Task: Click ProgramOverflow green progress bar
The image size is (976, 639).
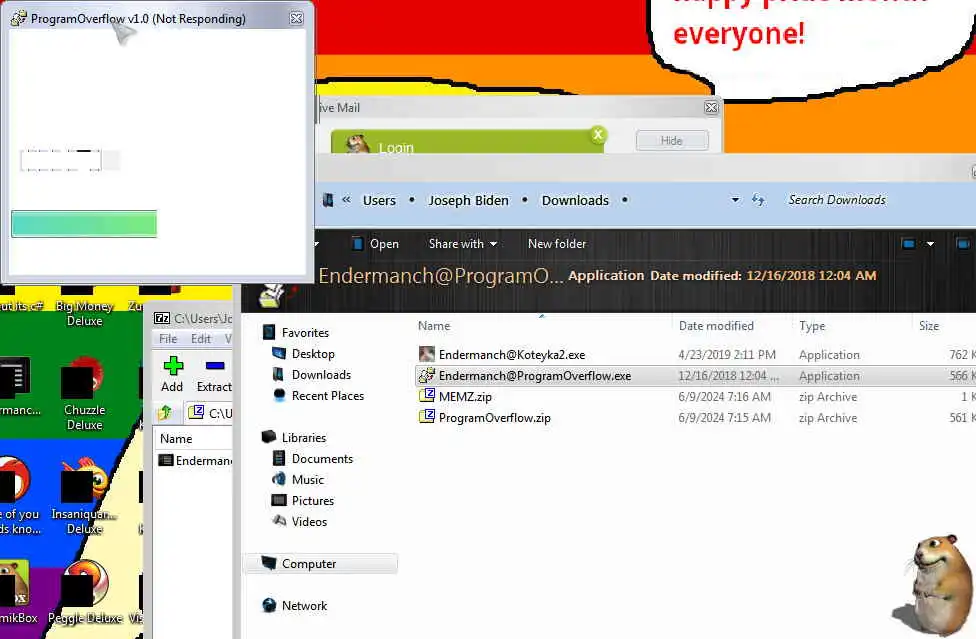Action: point(84,224)
